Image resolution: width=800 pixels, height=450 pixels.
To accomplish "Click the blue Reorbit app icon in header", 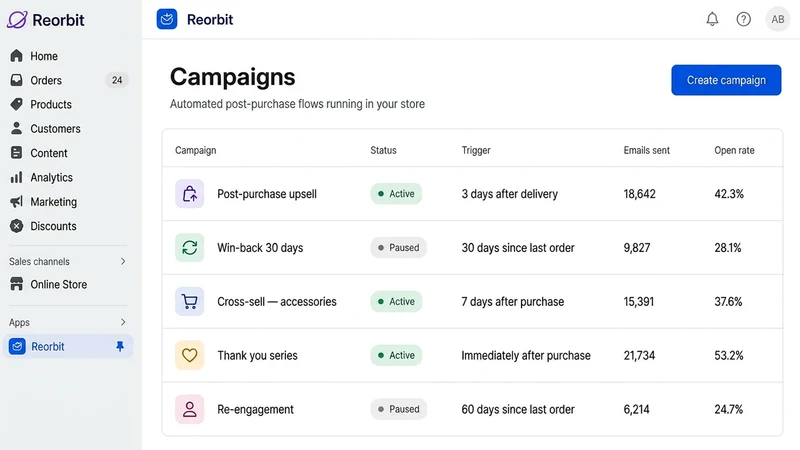I will (167, 19).
